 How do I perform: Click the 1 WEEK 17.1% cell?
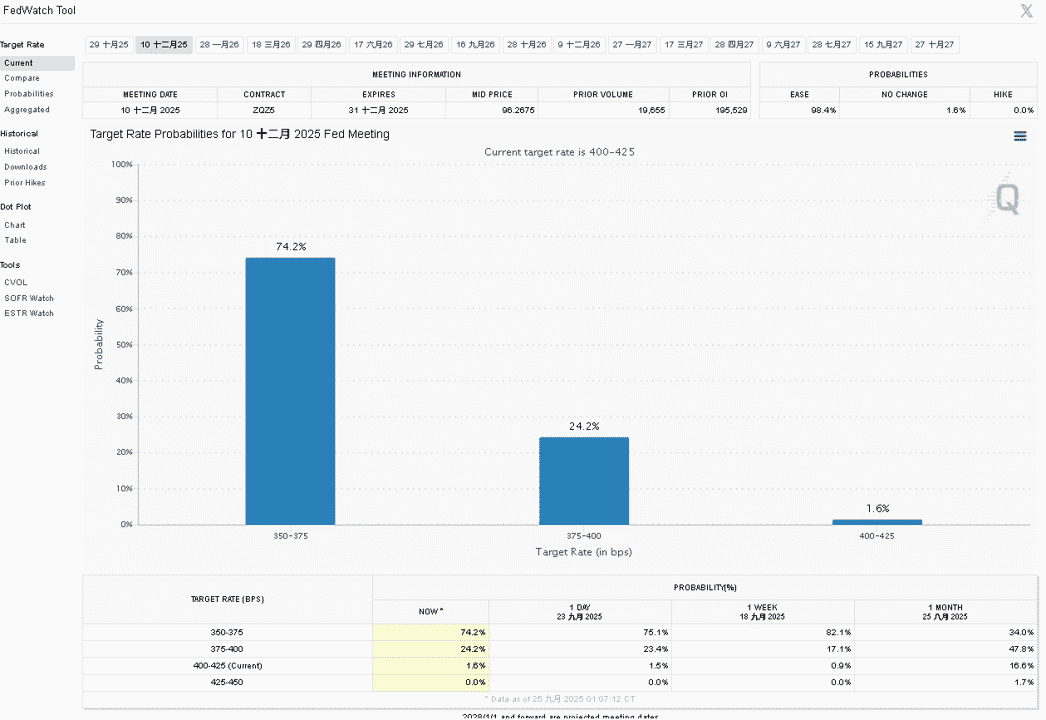coord(763,649)
